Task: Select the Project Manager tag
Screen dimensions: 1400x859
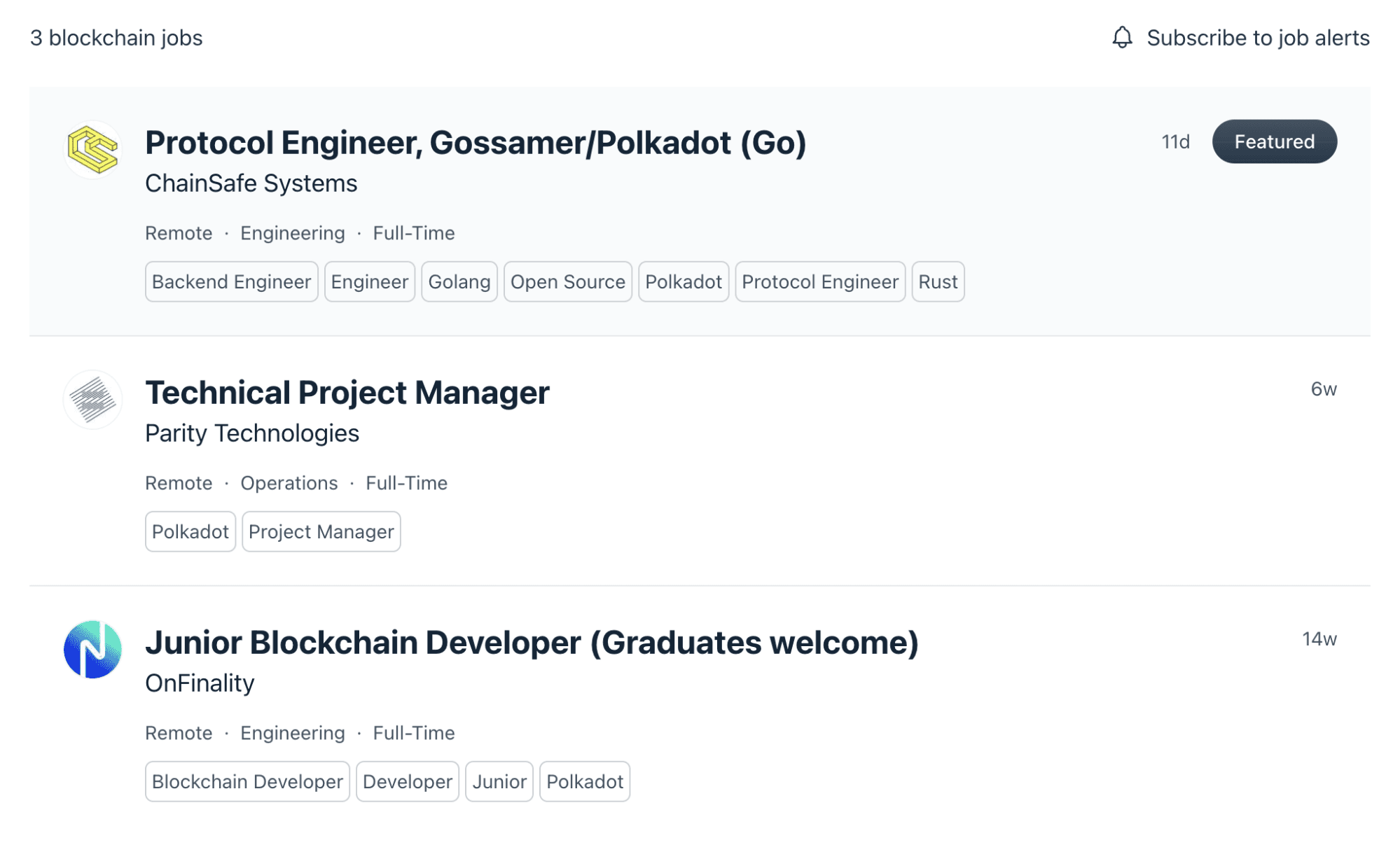Action: (x=321, y=531)
